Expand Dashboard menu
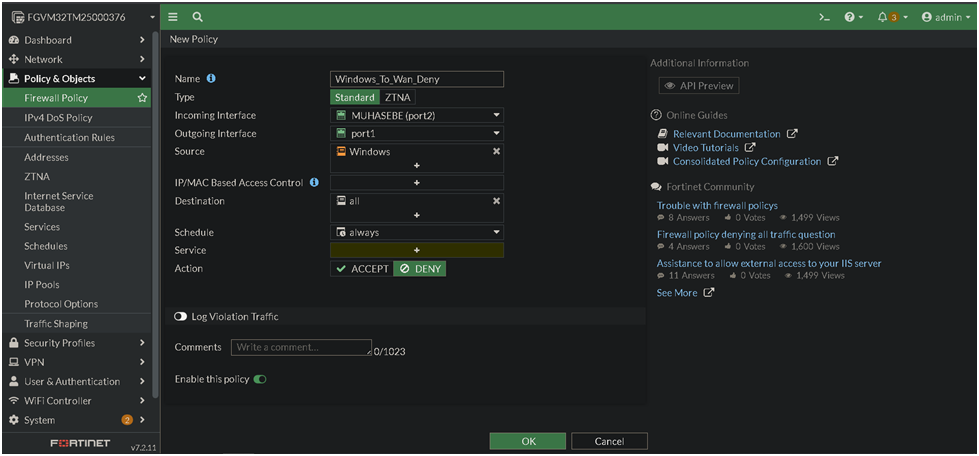The width and height of the screenshot is (979, 456). (77, 40)
